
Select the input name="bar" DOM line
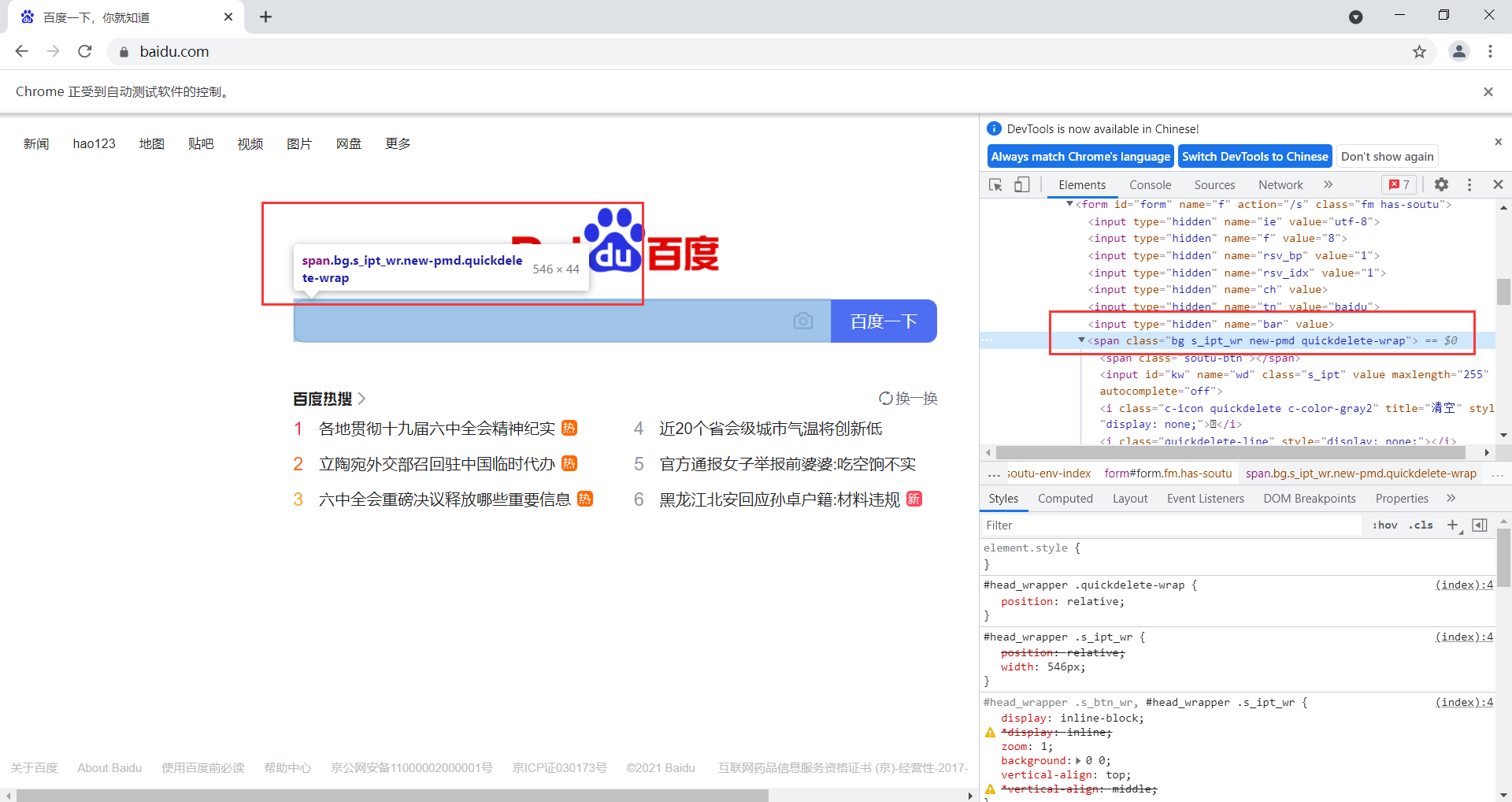click(1211, 324)
